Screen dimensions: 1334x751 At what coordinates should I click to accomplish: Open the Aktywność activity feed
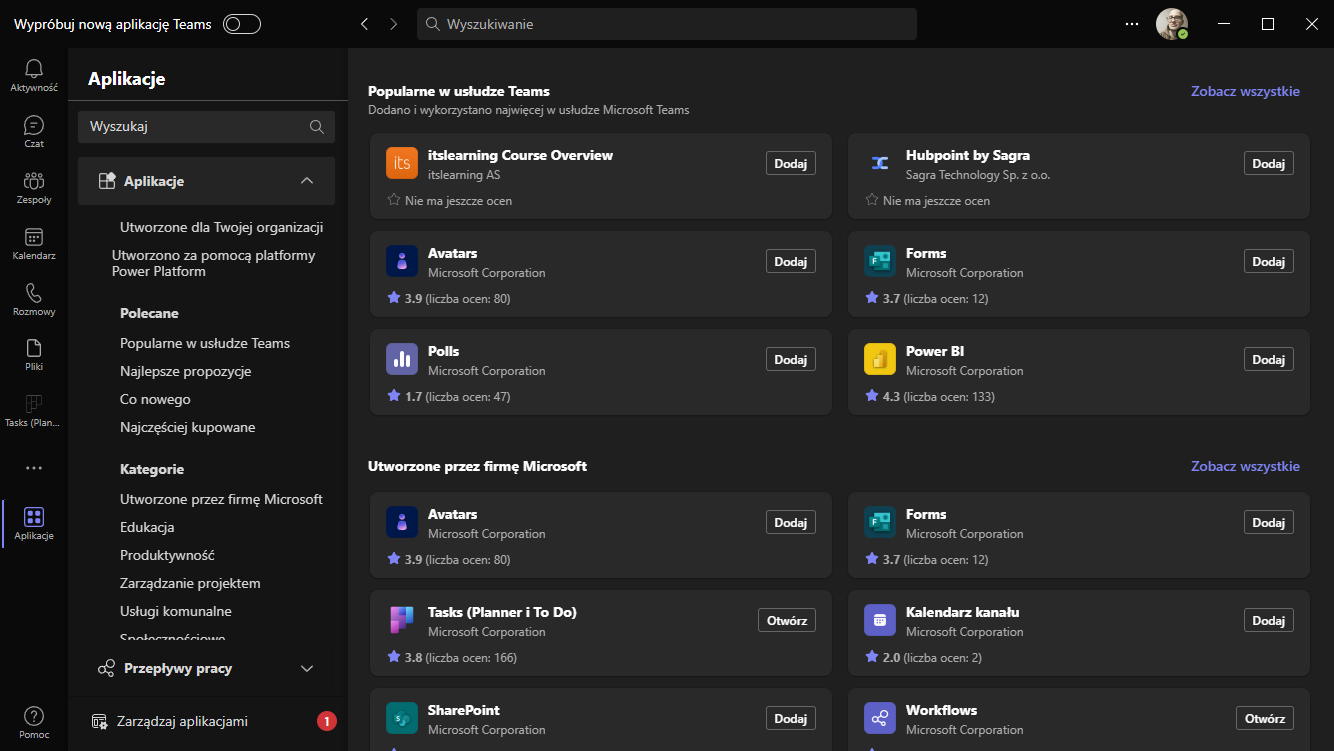click(x=34, y=75)
